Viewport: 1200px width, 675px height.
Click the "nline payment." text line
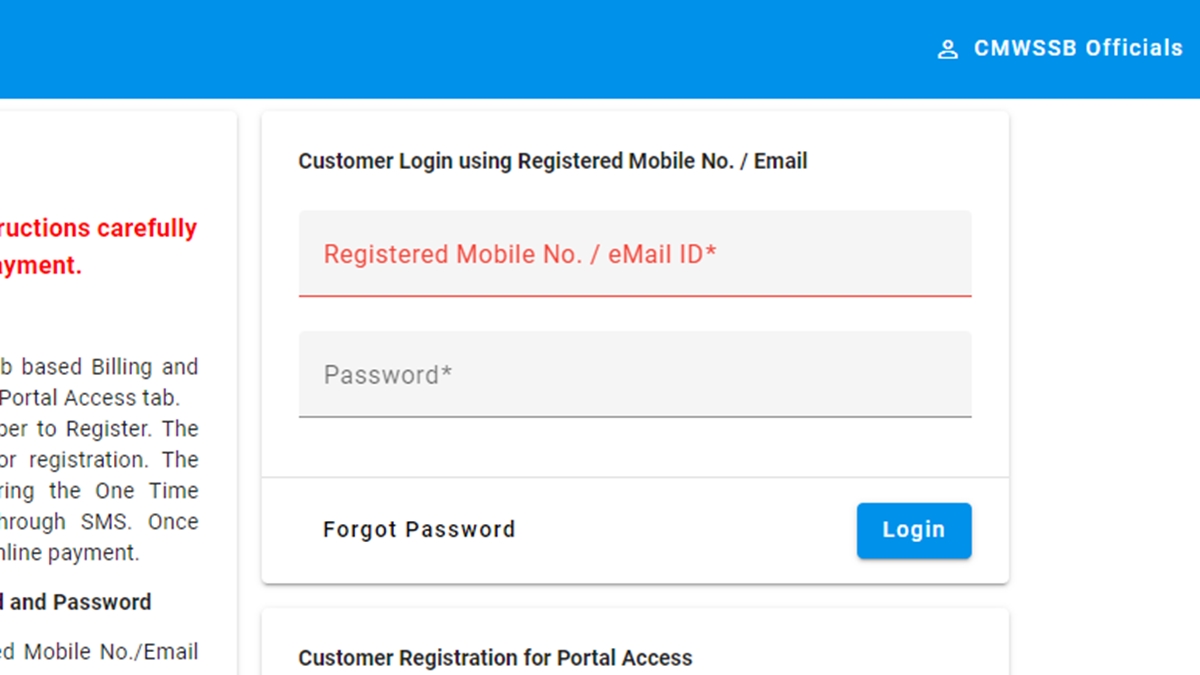69,552
